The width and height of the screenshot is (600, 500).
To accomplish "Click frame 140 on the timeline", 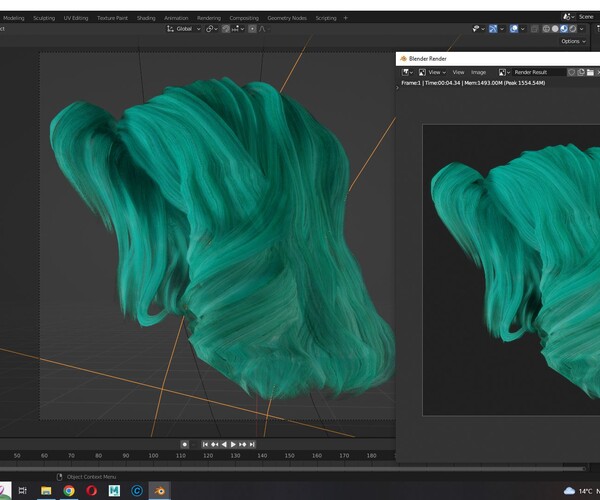I will (x=262, y=456).
